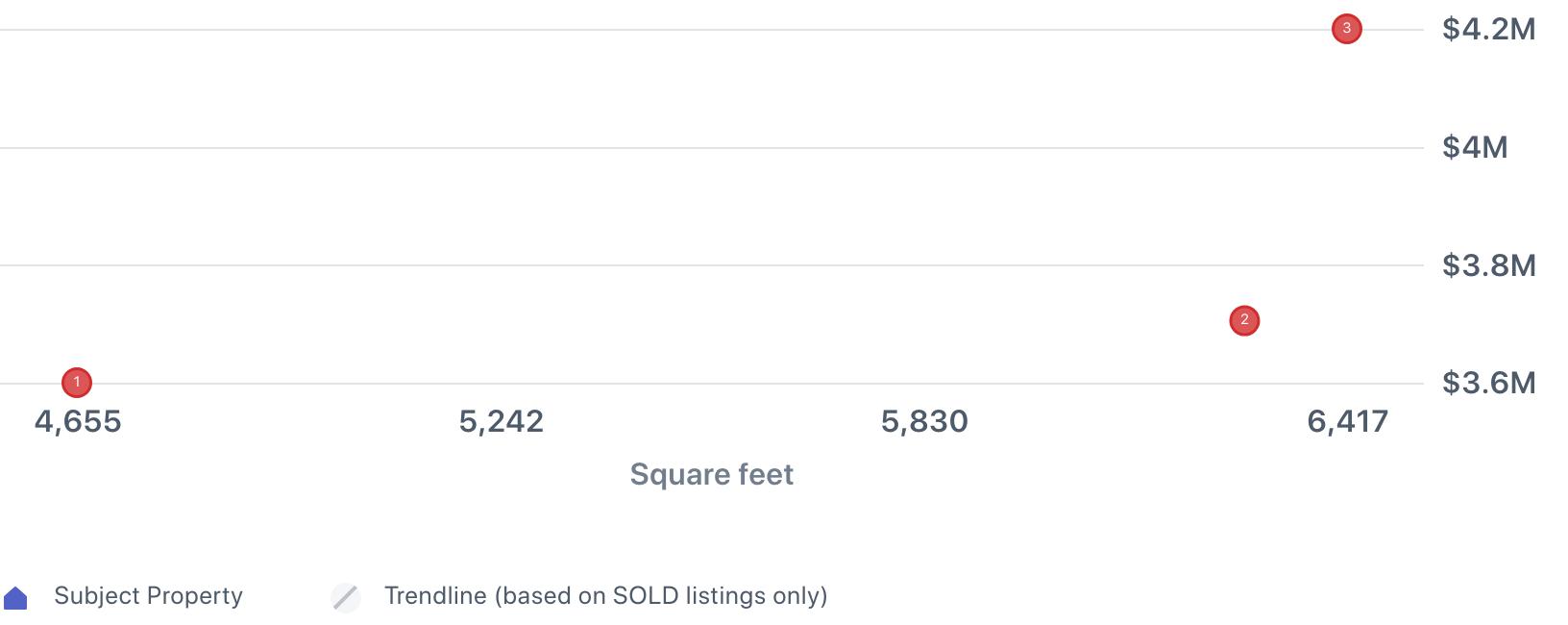
Task: Click the $4.2M gridline left of marker 3
Action: coord(673,30)
